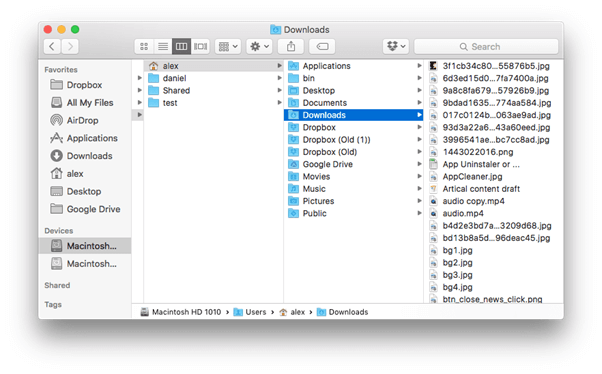The width and height of the screenshot is (602, 374).
Task: Expand the test folder arrow
Action: [280, 103]
